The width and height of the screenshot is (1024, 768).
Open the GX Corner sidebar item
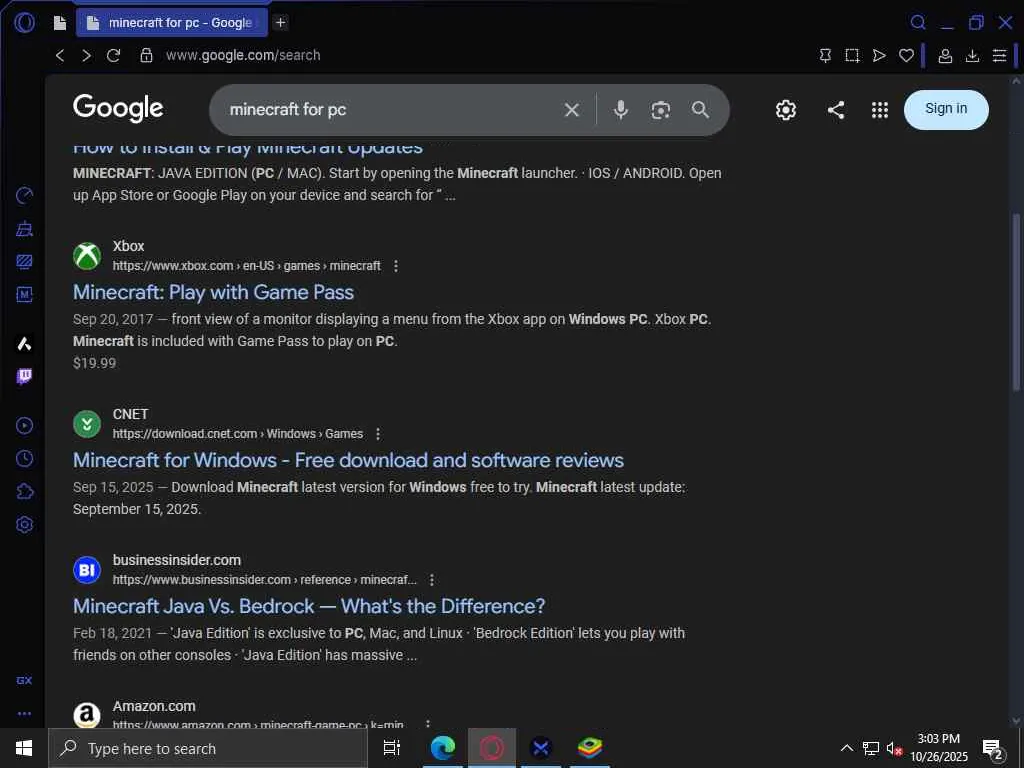tap(24, 680)
